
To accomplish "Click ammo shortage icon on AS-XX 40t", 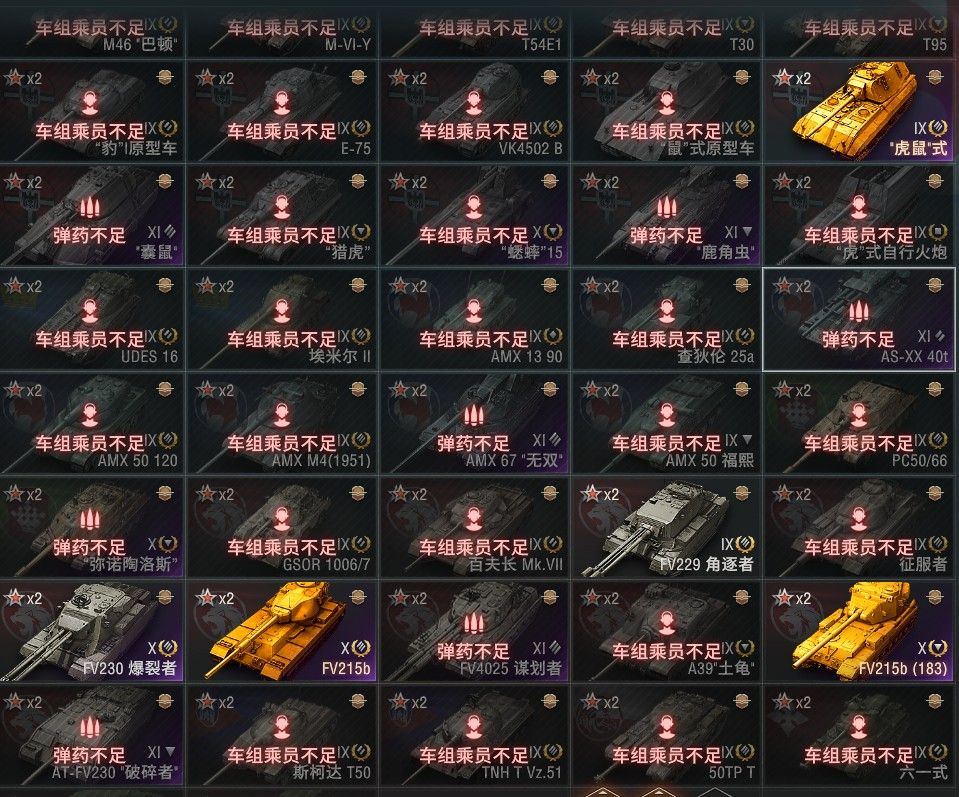I will (858, 312).
